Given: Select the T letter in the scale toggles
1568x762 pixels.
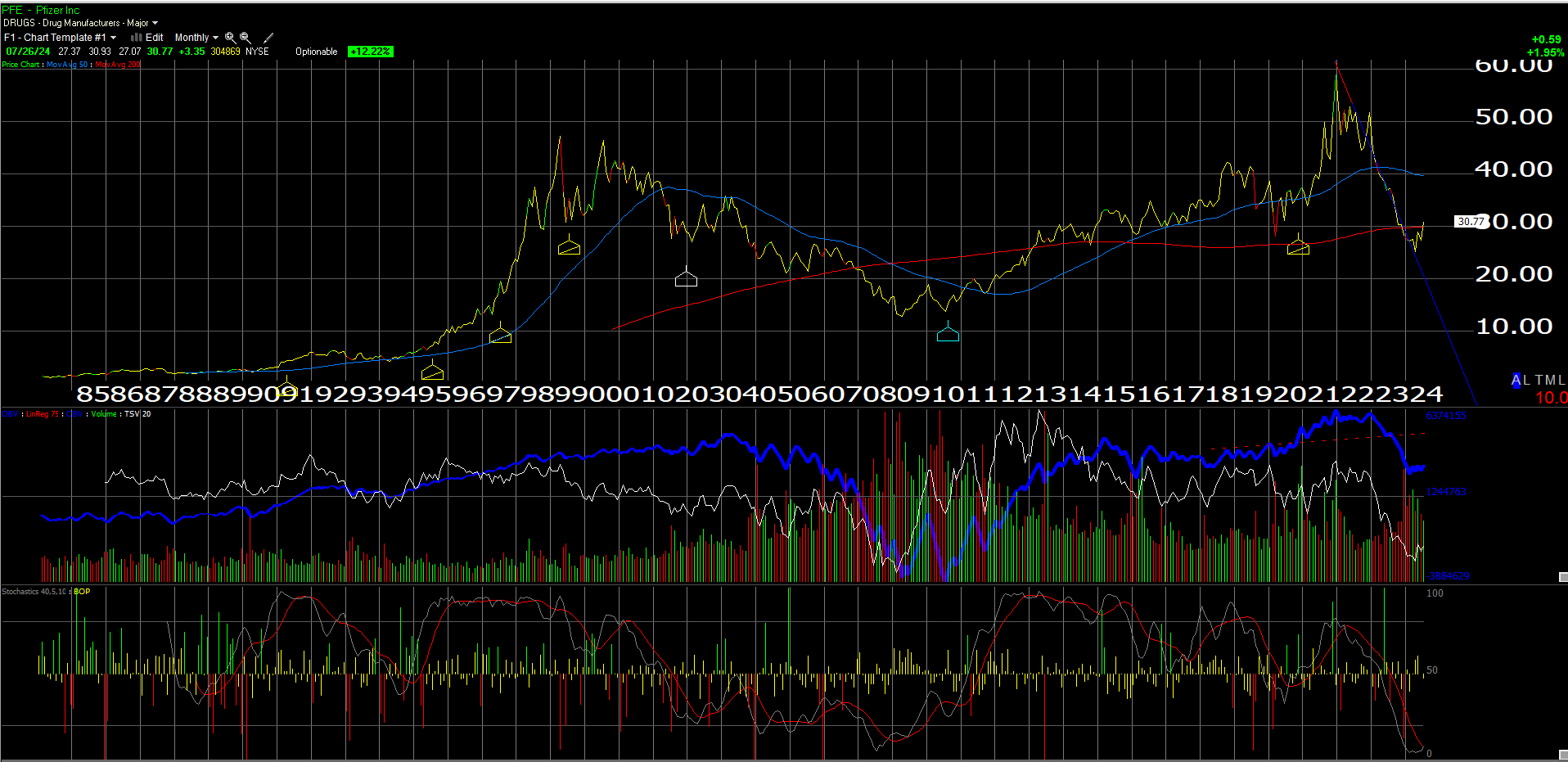Looking at the screenshot, I should tap(1539, 380).
